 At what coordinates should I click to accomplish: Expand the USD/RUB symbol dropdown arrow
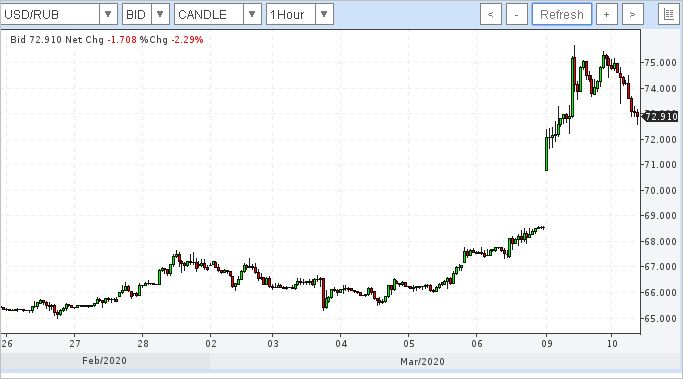point(108,14)
